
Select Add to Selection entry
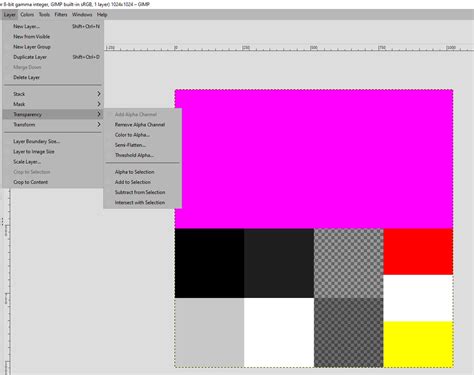(x=143, y=182)
